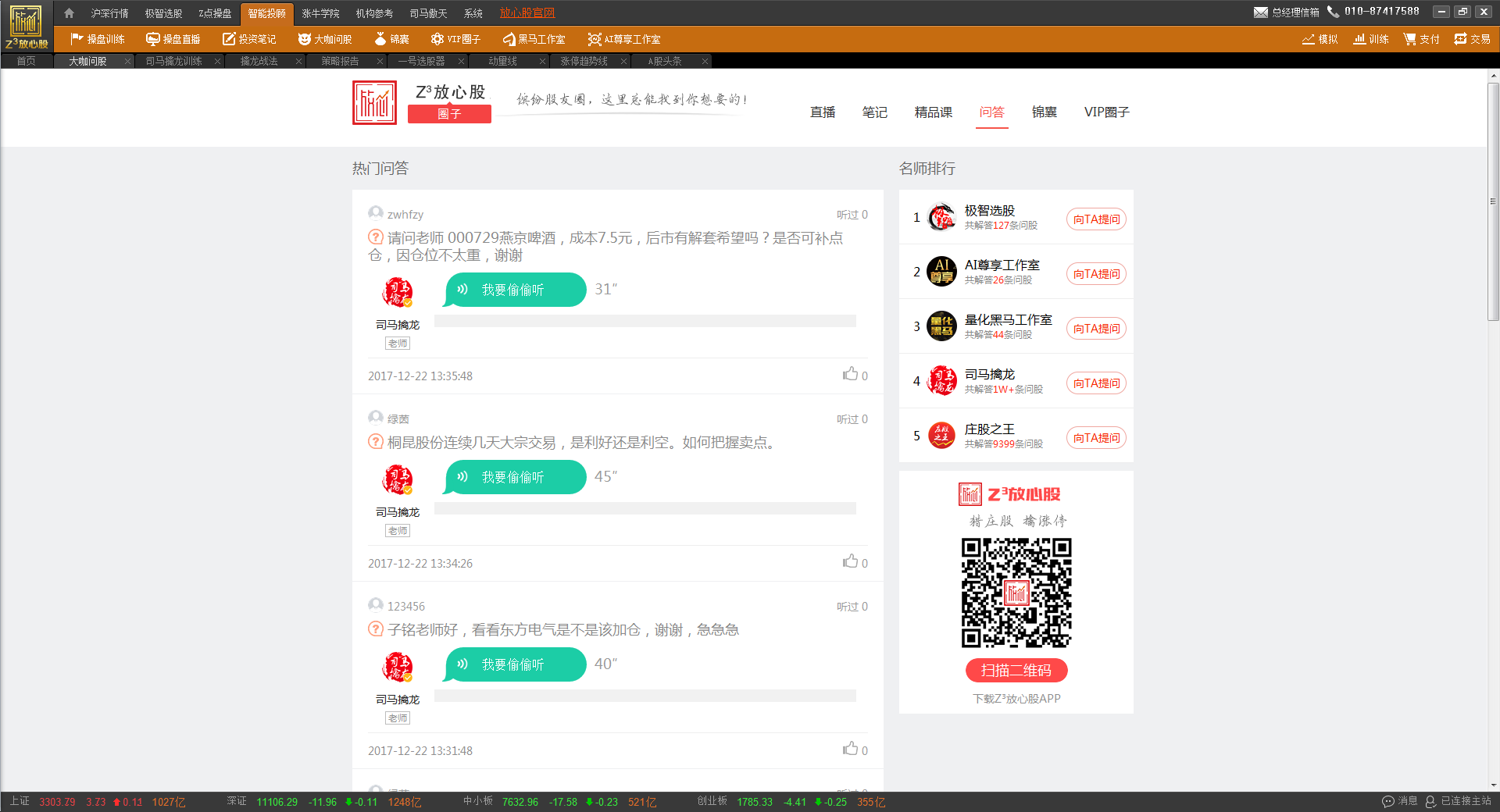1500x812 pixels.
Task: Play the 45-second audio answer
Action: (515, 477)
